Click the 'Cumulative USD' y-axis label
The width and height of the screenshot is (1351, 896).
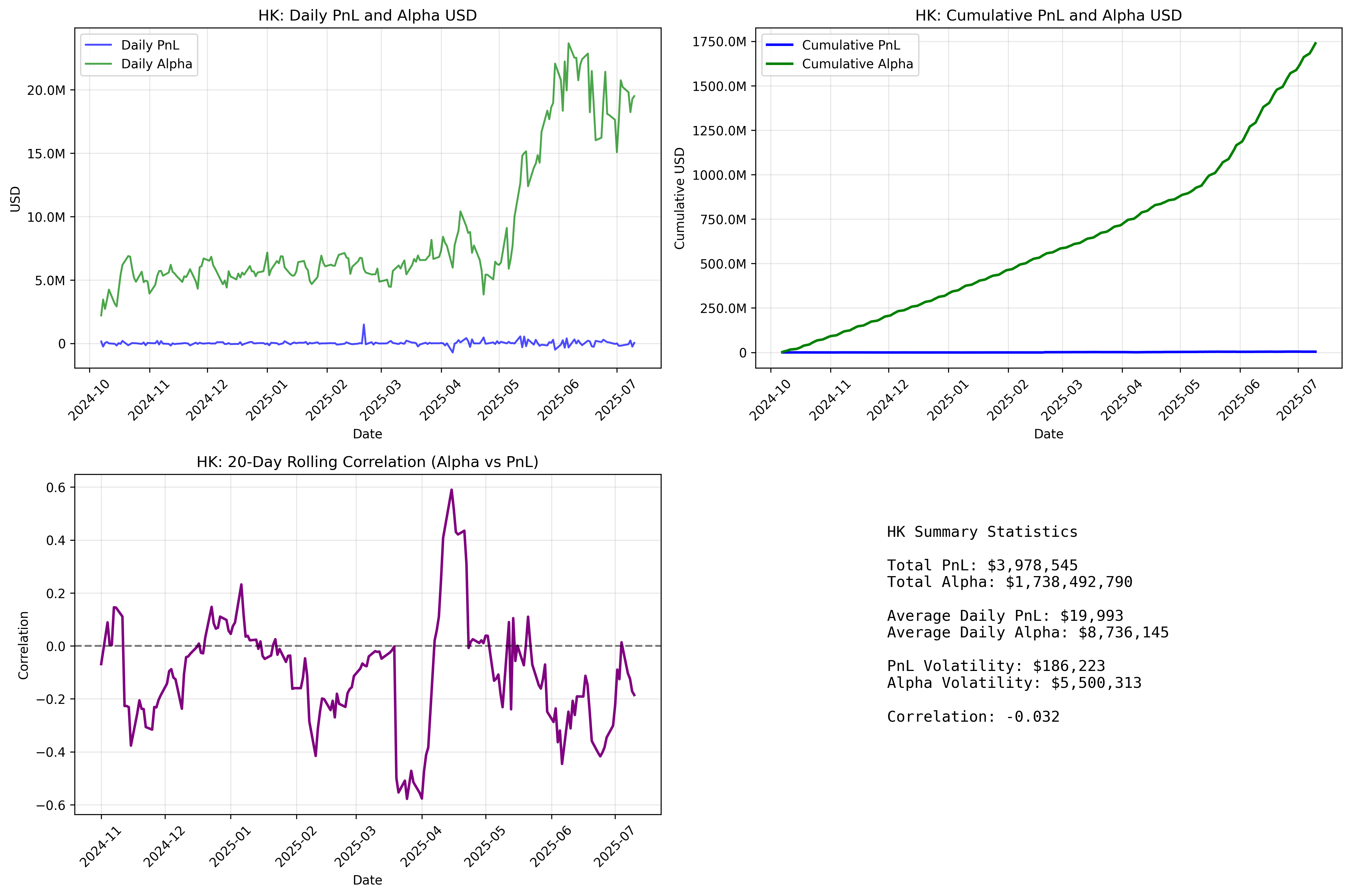click(679, 198)
